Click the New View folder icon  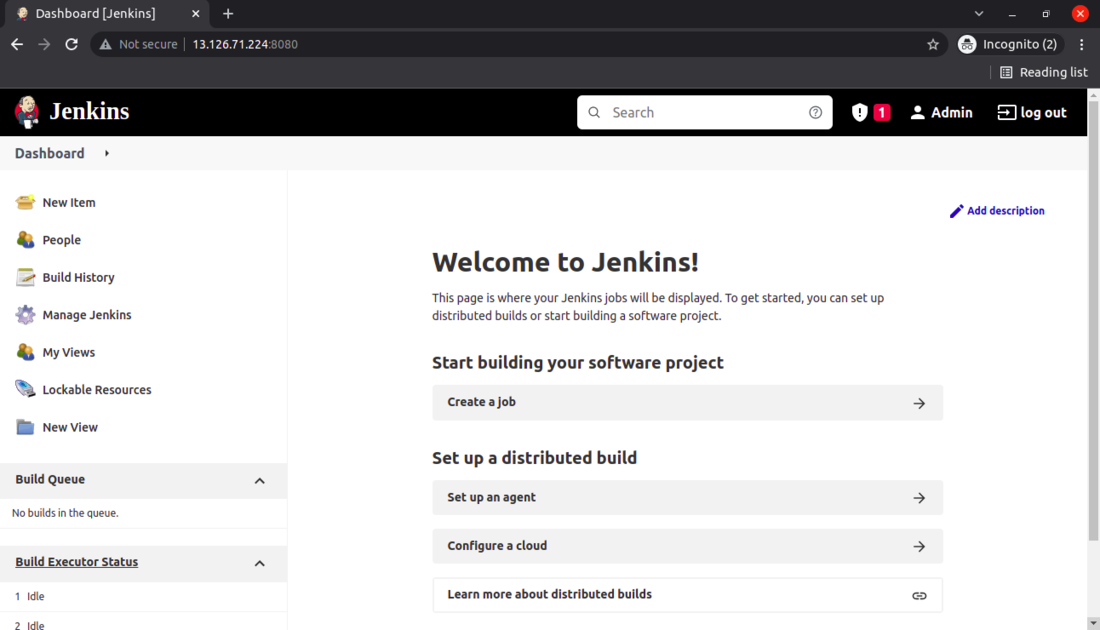[x=25, y=427]
